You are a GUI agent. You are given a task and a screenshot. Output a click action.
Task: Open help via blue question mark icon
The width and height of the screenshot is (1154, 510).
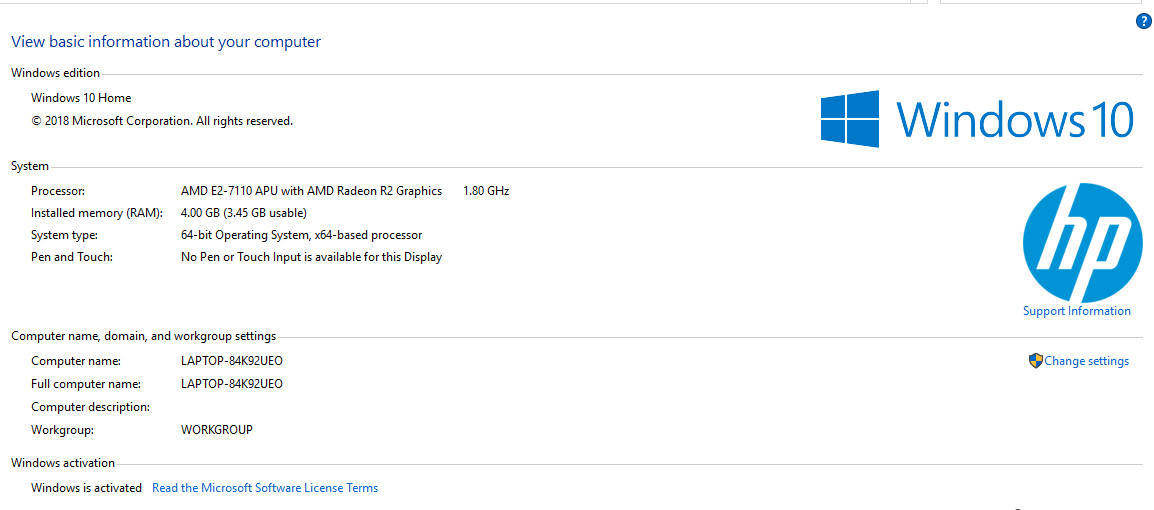[1143, 22]
